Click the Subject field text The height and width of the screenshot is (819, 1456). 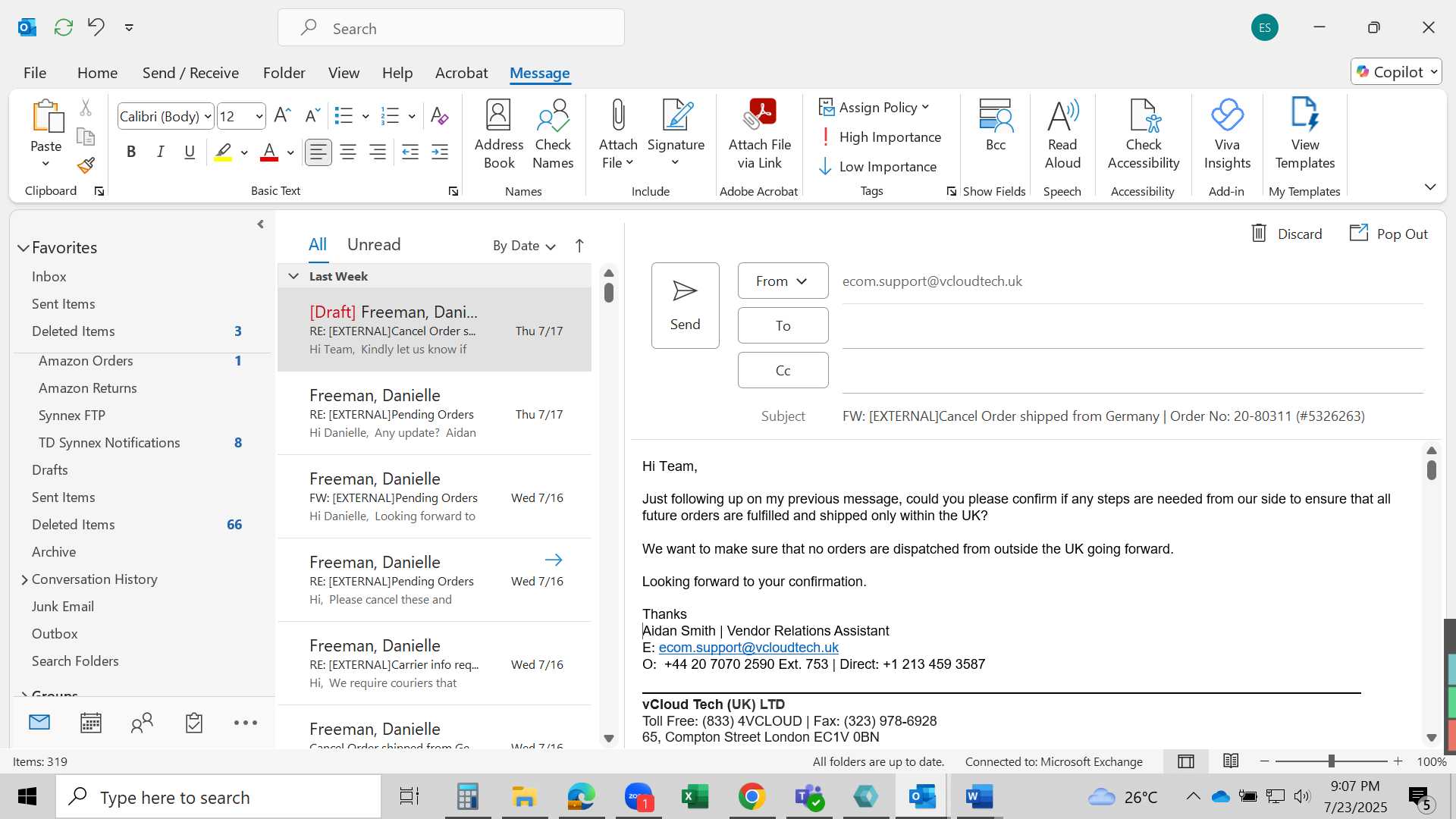pos(1103,416)
